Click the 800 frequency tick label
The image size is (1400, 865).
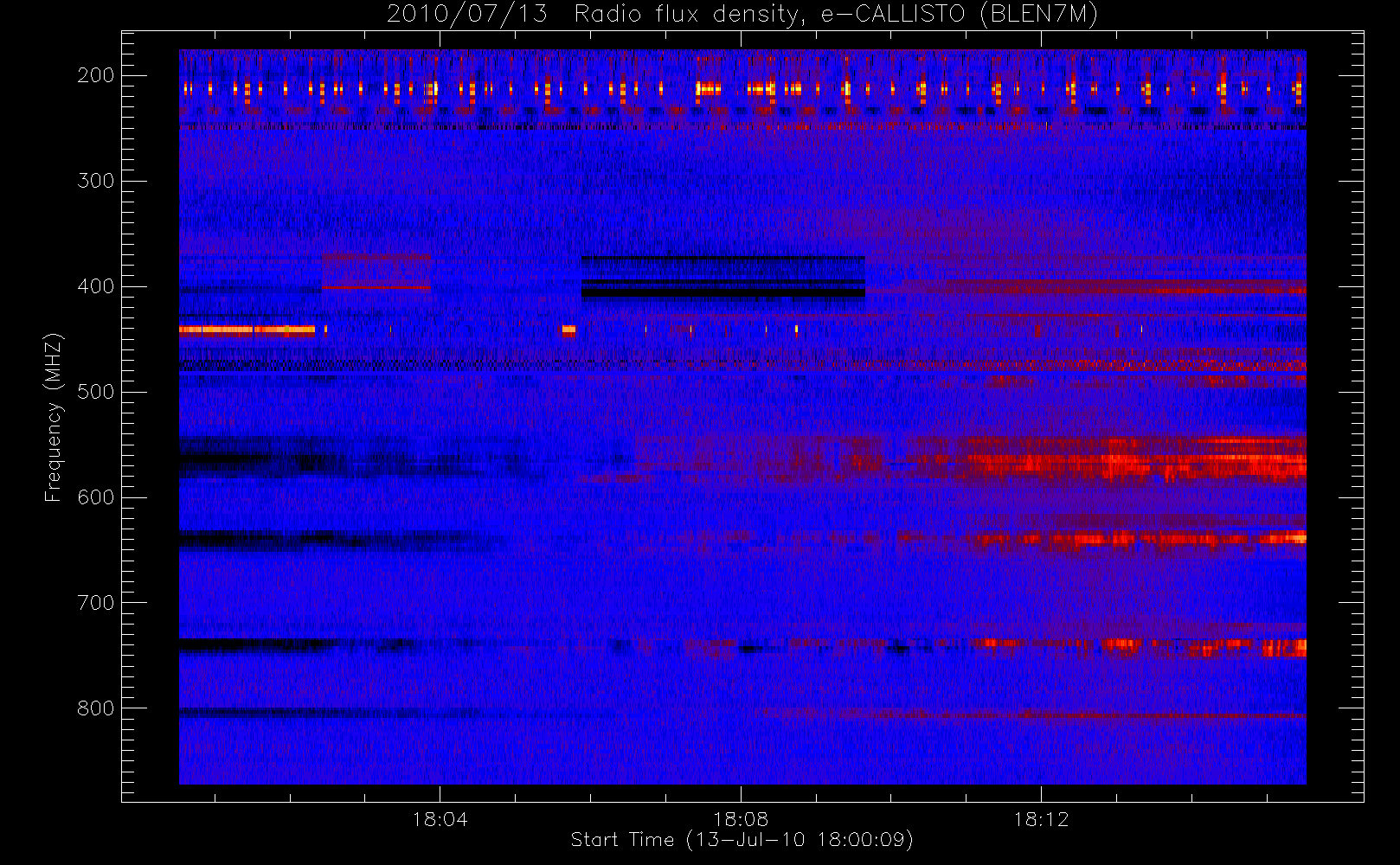coord(96,708)
